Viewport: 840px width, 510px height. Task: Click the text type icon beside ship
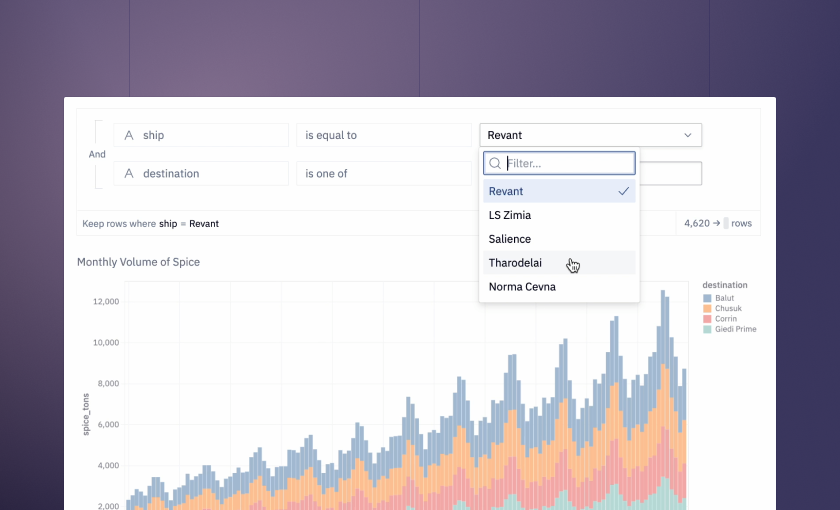pos(129,136)
